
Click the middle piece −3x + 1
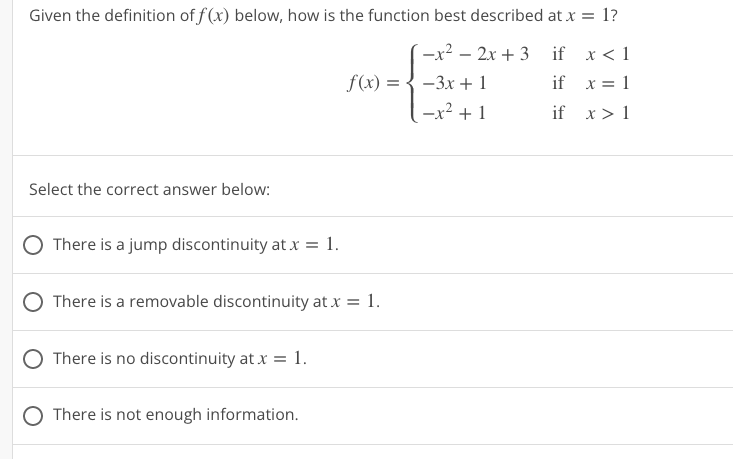coord(454,83)
